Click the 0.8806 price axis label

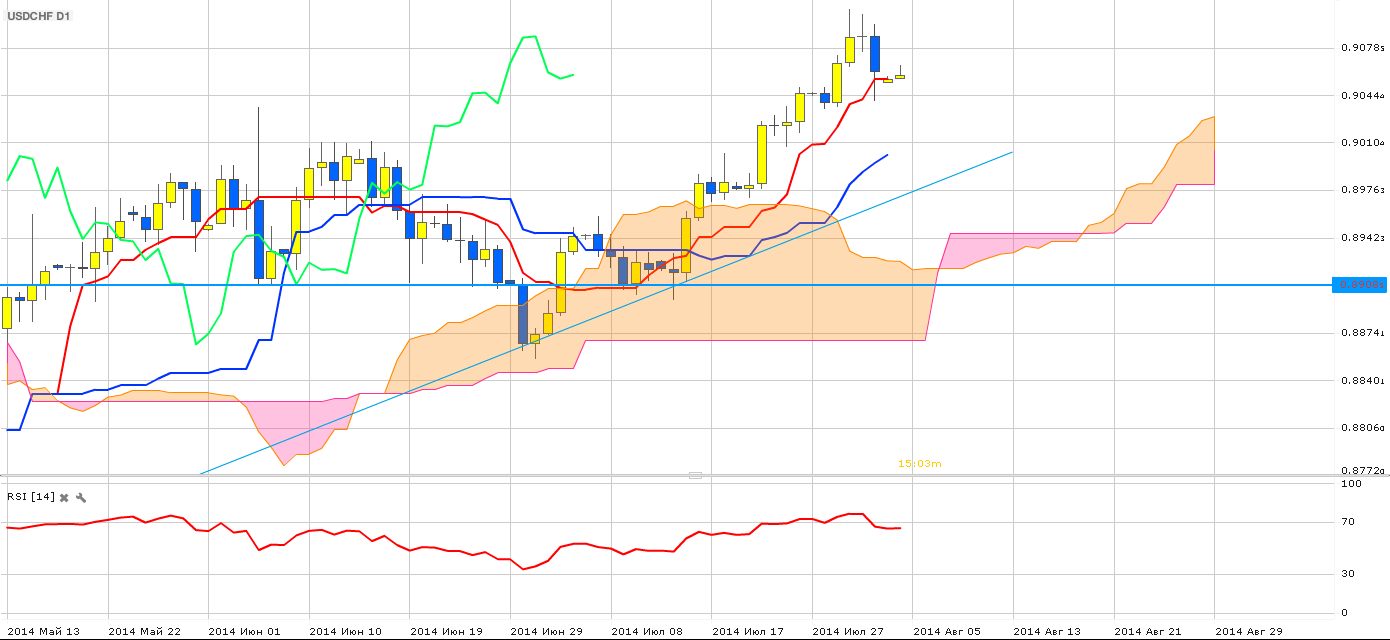[x=1362, y=428]
